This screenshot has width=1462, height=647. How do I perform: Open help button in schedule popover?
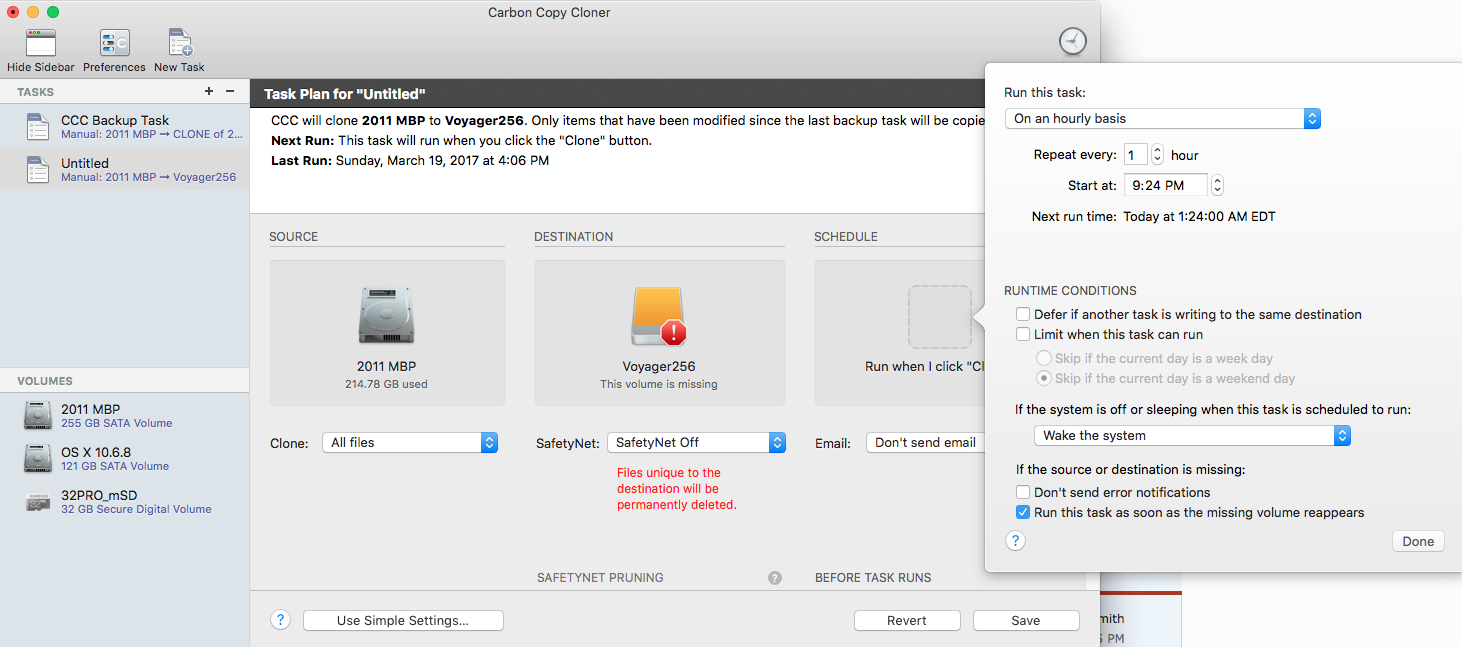pyautogui.click(x=1015, y=541)
